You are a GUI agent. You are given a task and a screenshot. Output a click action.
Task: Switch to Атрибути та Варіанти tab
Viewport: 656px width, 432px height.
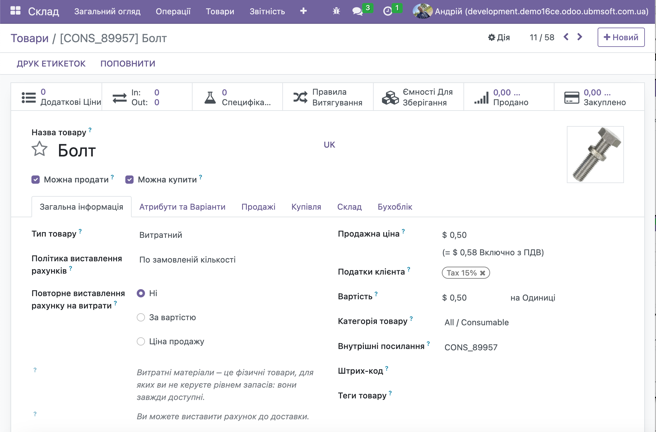(182, 207)
